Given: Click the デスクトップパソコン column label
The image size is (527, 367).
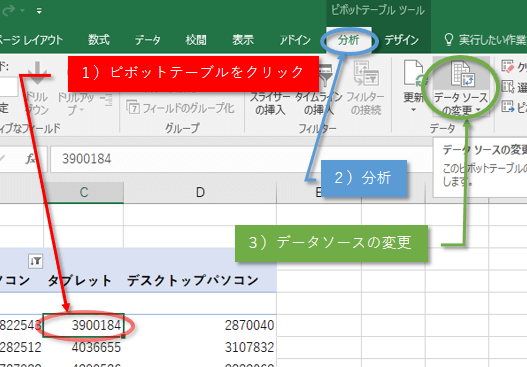Looking at the screenshot, I should click(x=193, y=280).
